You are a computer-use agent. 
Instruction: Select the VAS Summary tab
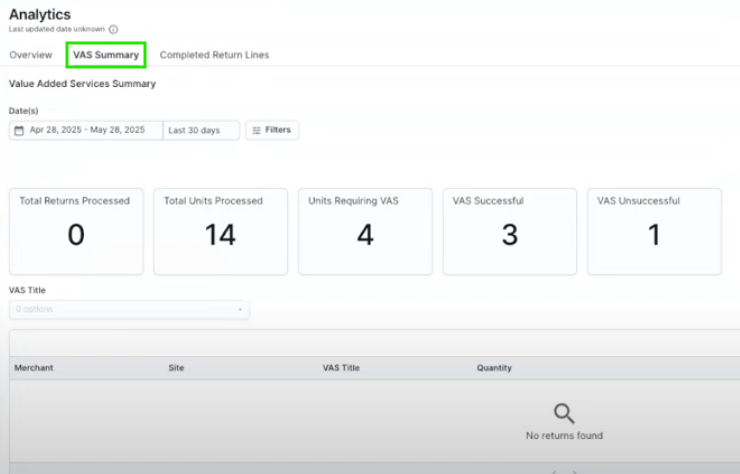106,55
